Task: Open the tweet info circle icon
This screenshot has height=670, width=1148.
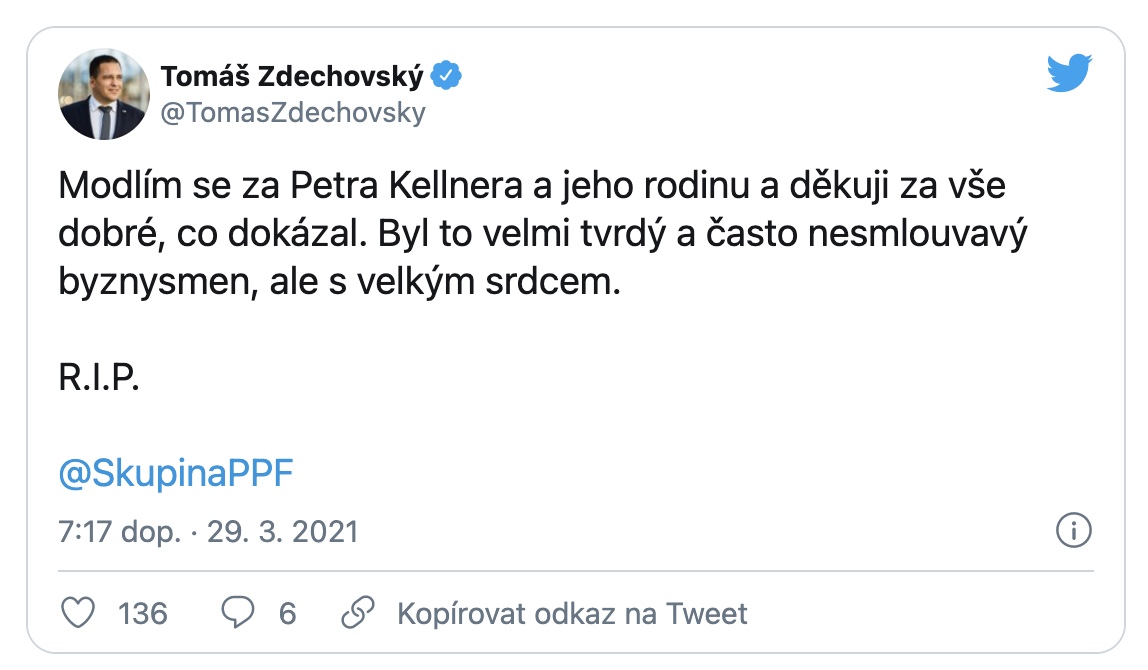Action: 1072,530
